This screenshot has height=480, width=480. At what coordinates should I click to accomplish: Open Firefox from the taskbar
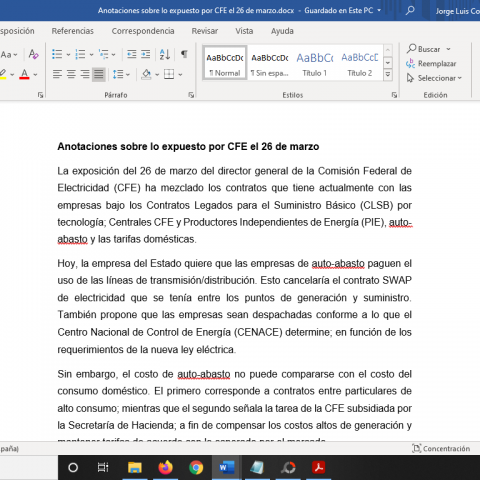tap(165, 467)
